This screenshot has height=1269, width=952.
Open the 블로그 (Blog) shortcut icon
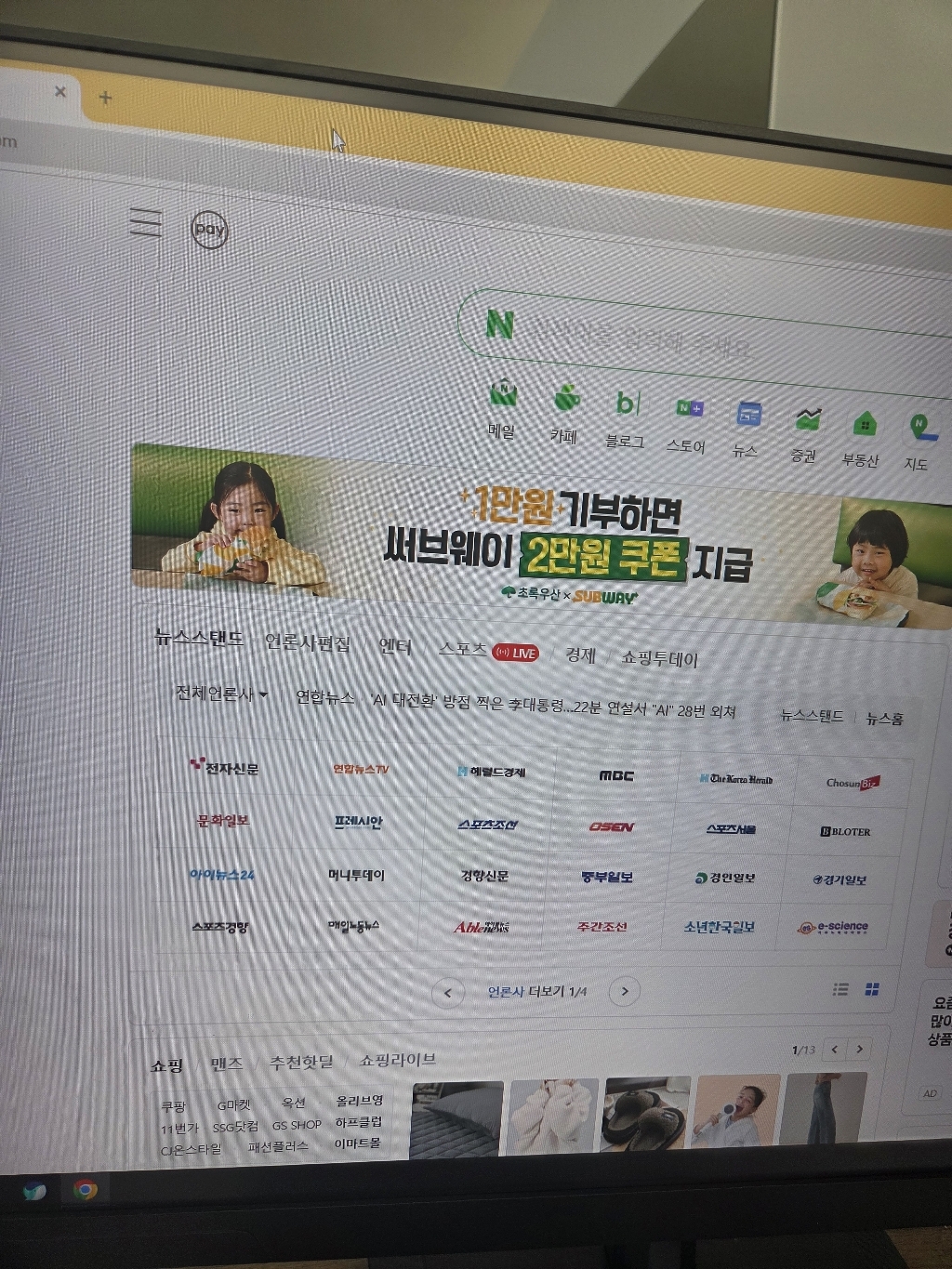pyautogui.click(x=627, y=405)
